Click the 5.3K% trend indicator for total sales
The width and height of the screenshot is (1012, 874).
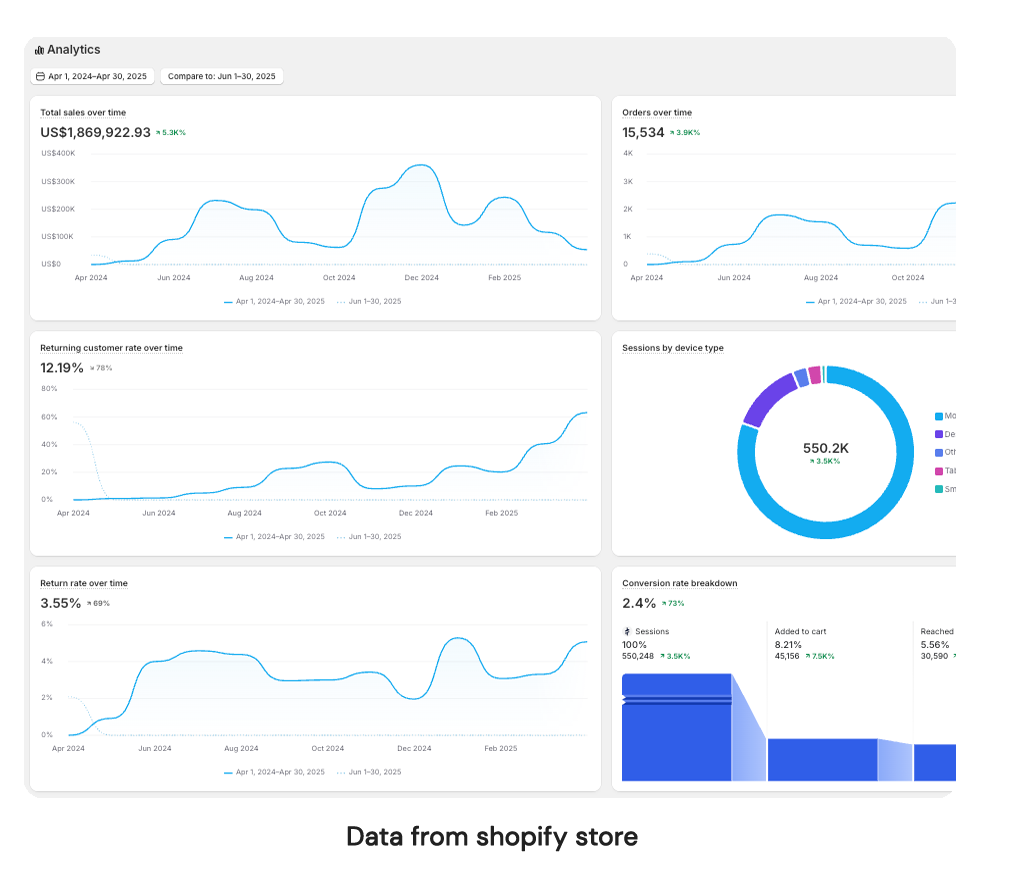click(171, 133)
